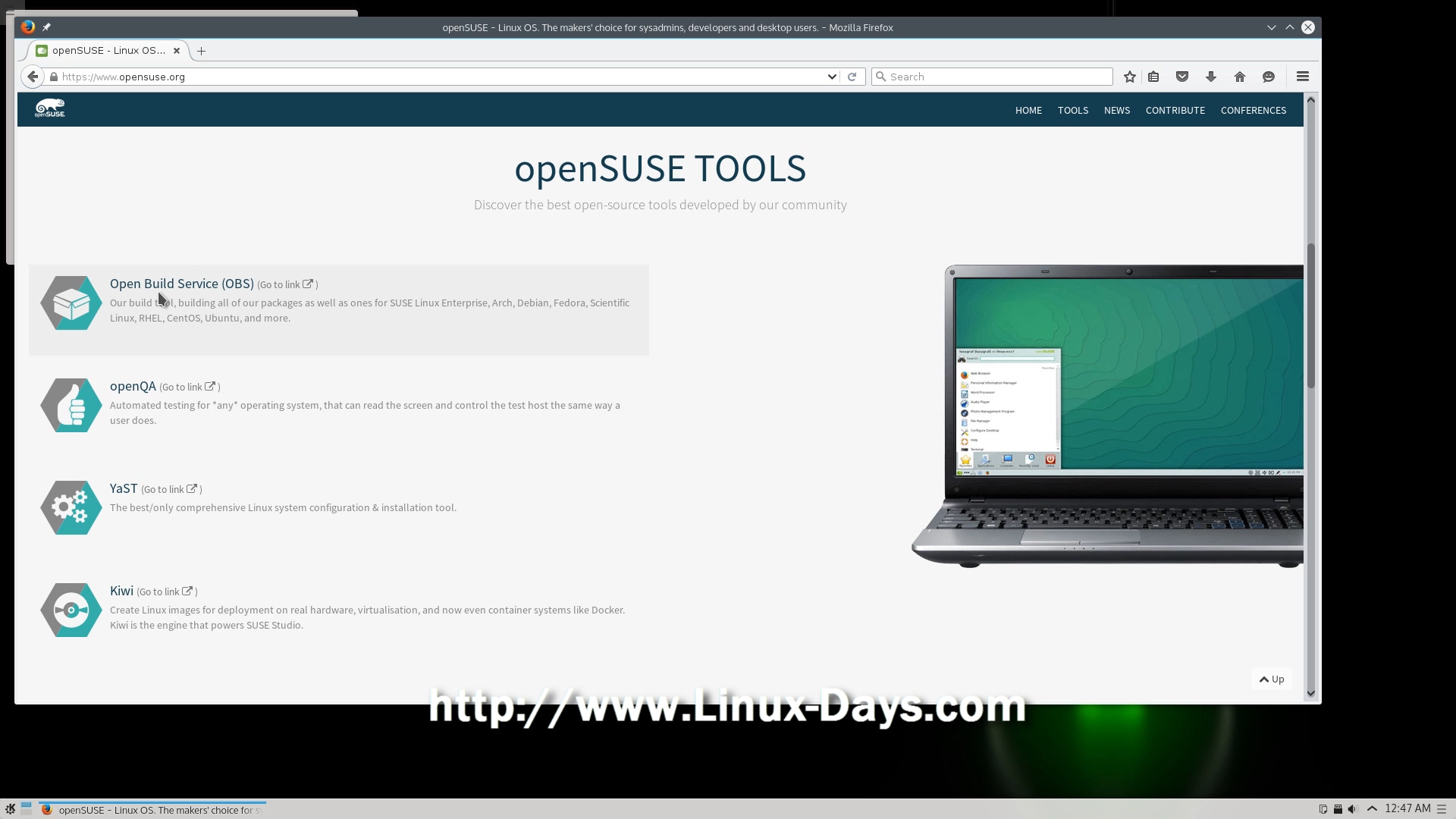Open the Pocket save icon
This screenshot has height=819, width=1456.
(x=1182, y=77)
